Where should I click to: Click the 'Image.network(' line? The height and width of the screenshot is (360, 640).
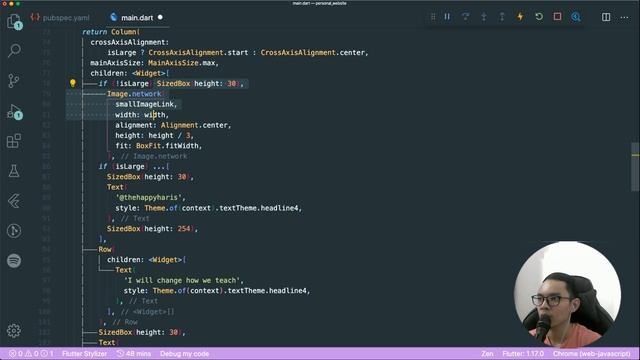coord(136,94)
